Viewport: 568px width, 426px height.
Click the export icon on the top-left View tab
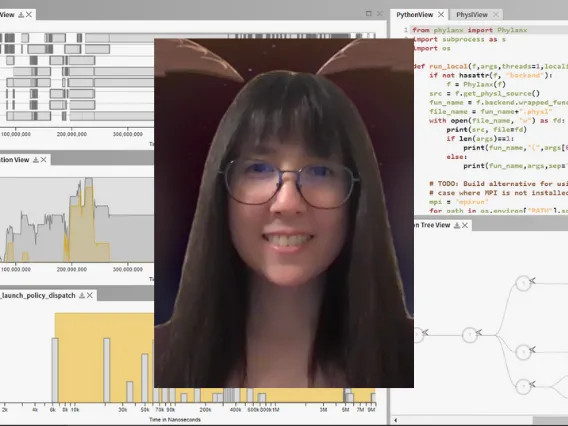[21, 15]
